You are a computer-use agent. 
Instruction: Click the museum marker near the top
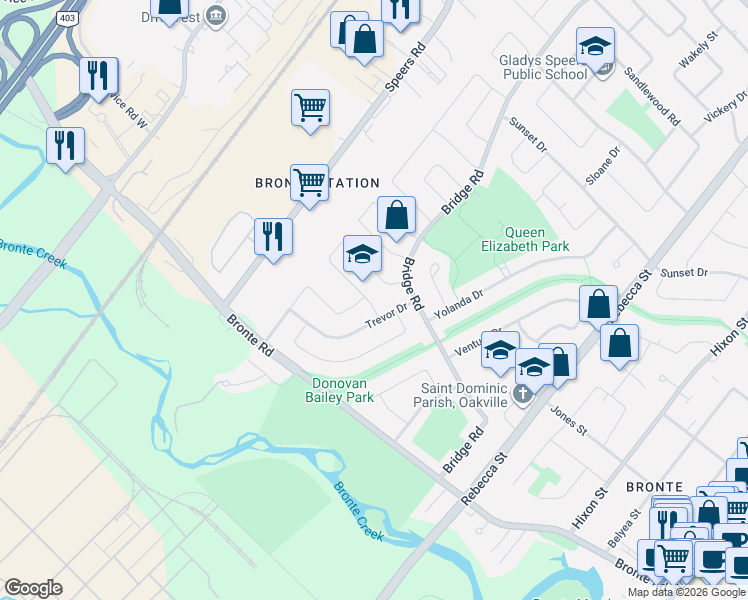pos(216,17)
